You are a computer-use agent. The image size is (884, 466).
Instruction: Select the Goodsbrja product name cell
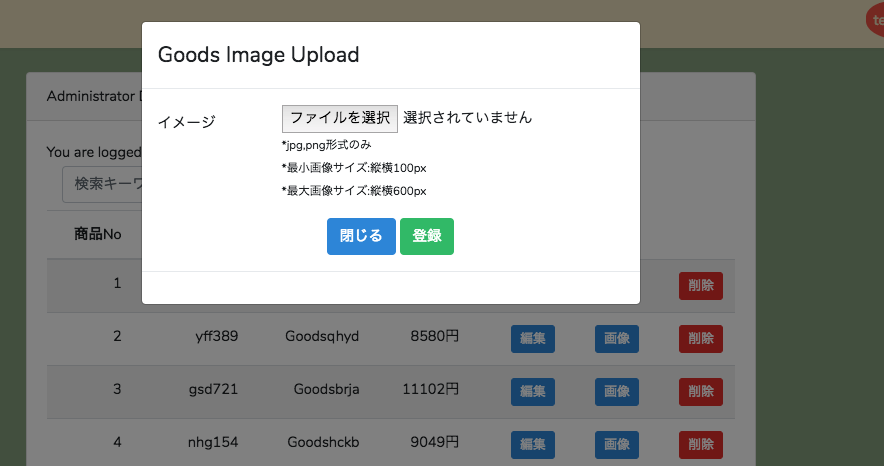pos(326,390)
